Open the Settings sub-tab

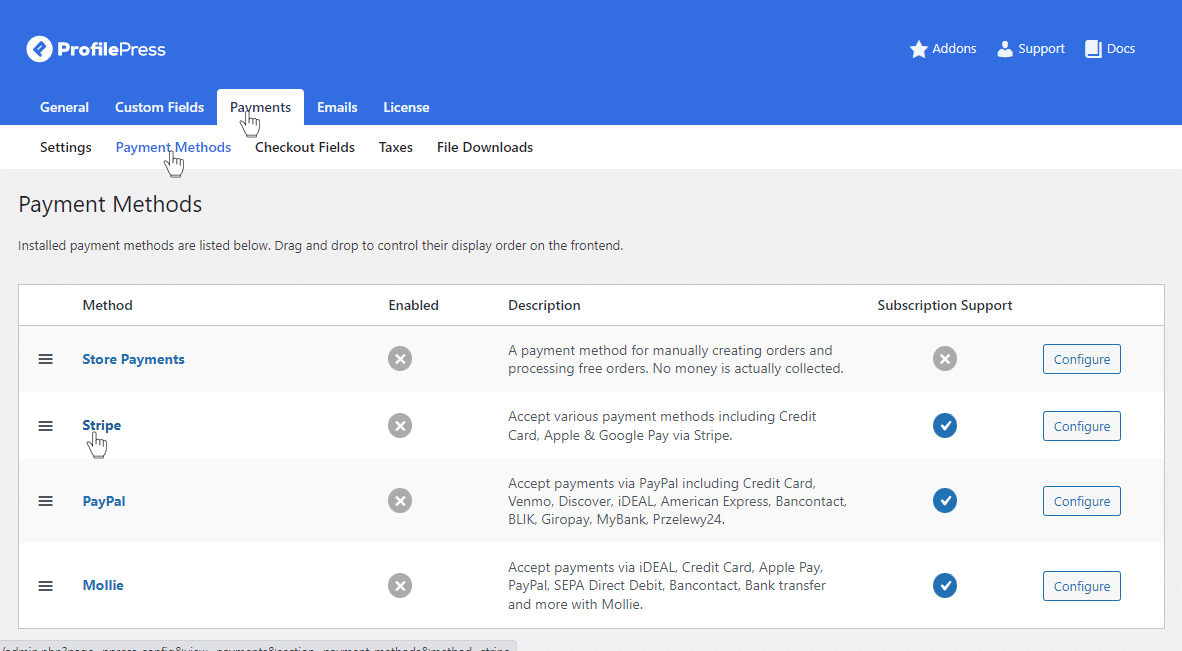66,148
